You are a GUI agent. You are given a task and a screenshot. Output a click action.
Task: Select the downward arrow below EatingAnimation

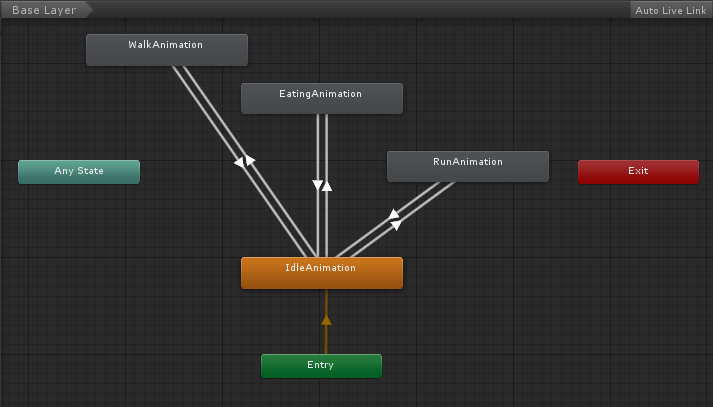317,185
